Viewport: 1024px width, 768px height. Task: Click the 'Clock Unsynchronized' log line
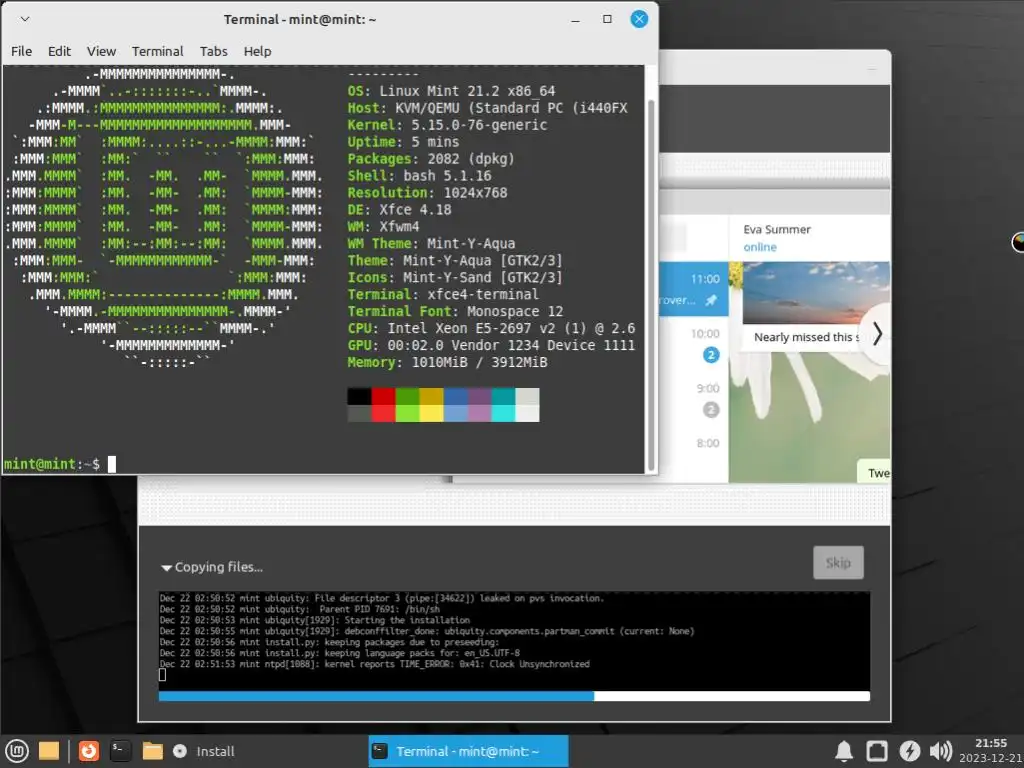click(375, 664)
